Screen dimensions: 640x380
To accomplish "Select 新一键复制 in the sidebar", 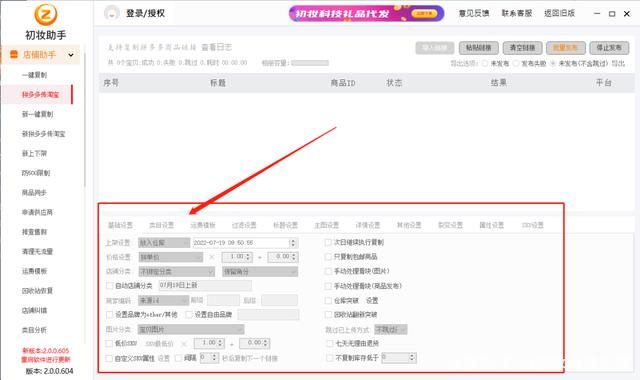I will point(38,114).
